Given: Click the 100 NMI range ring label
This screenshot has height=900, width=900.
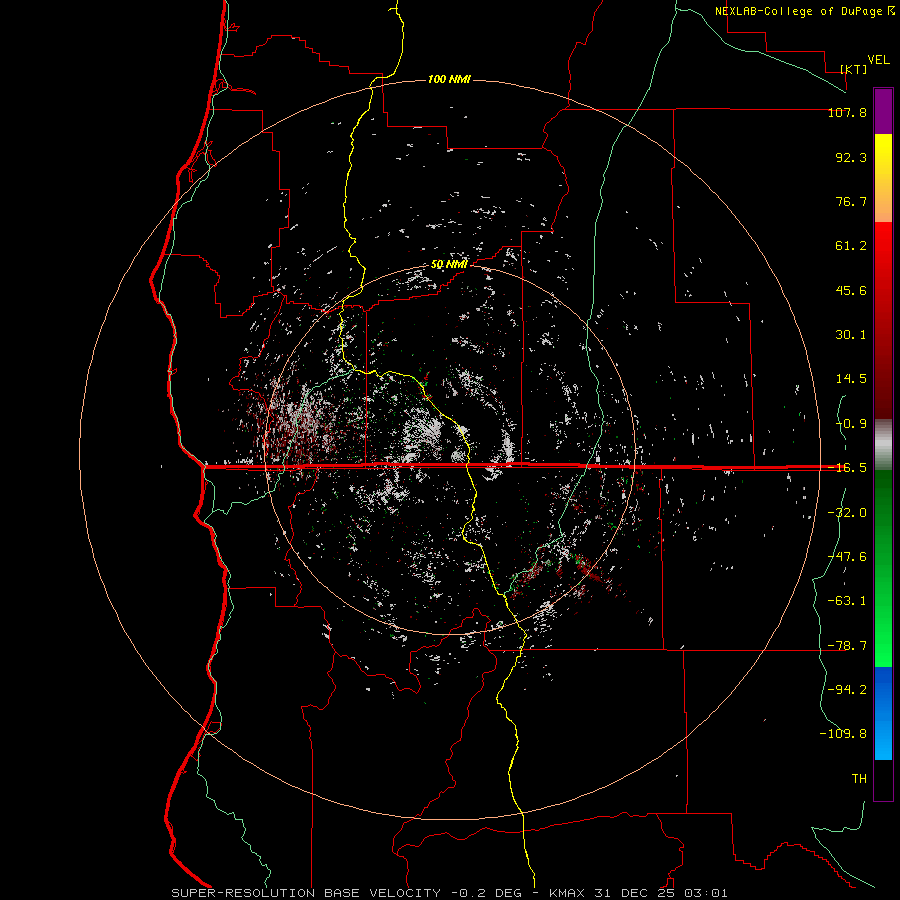Looking at the screenshot, I should tap(449, 79).
